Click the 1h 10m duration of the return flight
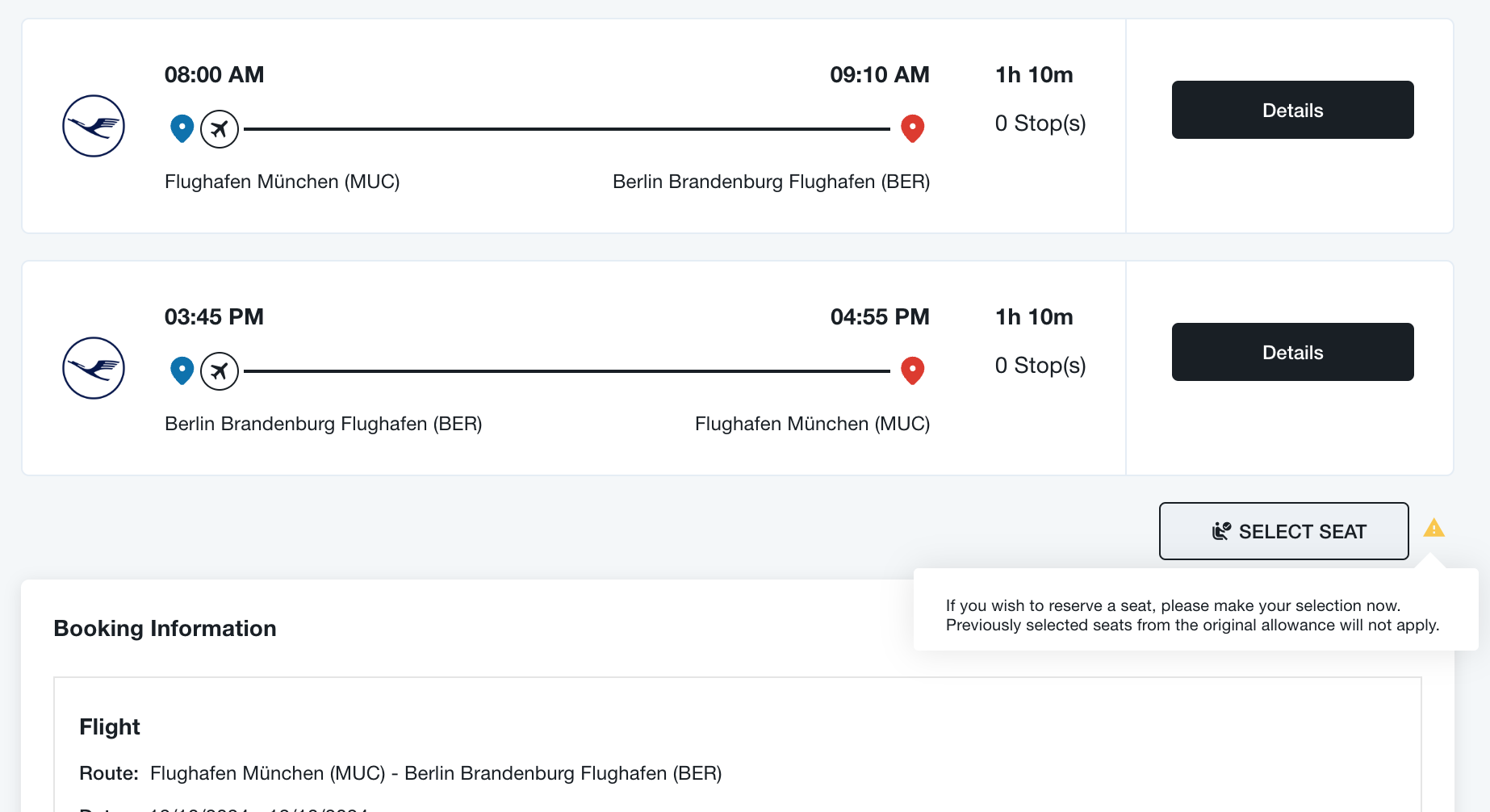This screenshot has height=812, width=1490. 1034,316
